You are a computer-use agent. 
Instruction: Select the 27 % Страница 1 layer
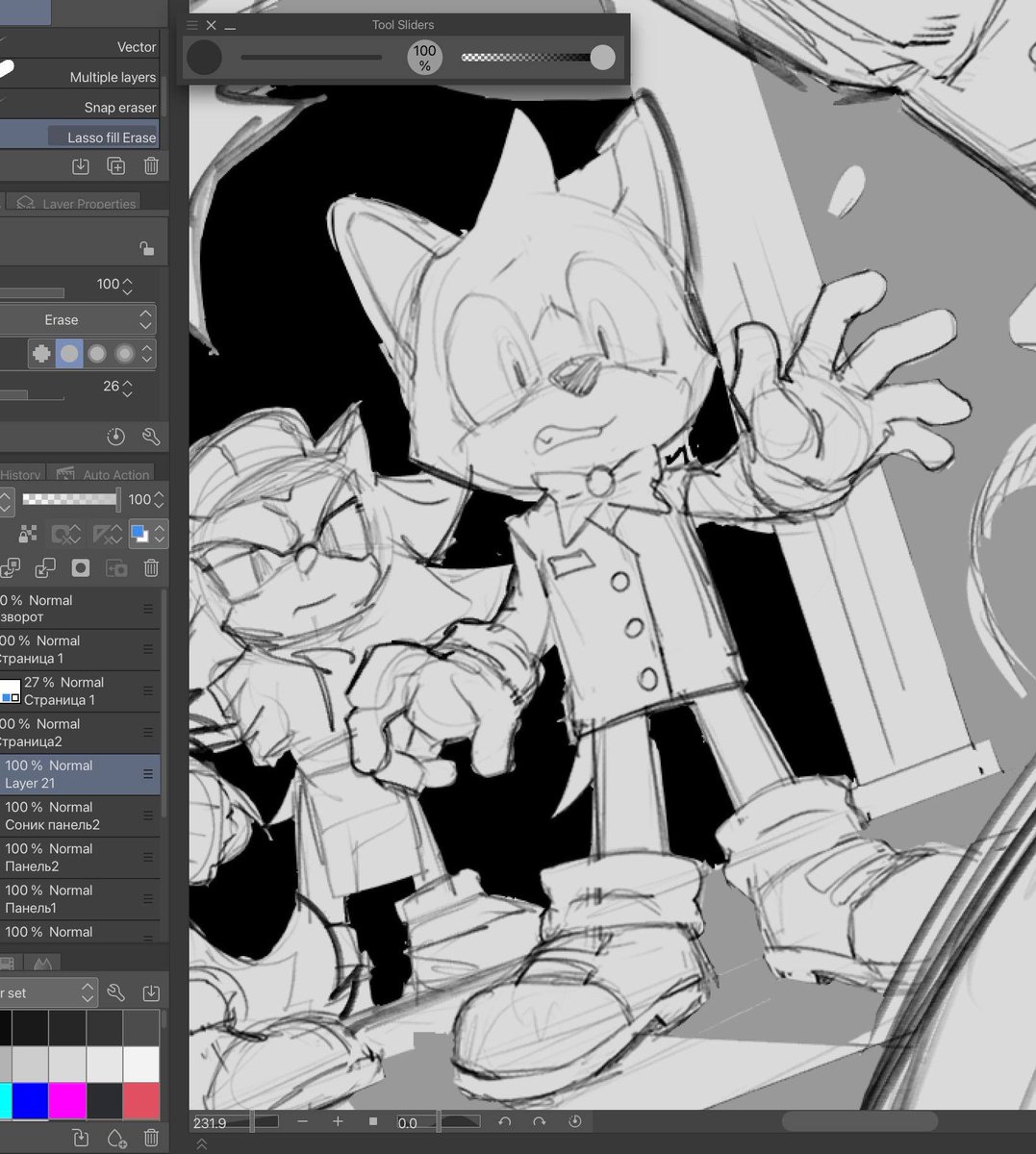click(80, 691)
